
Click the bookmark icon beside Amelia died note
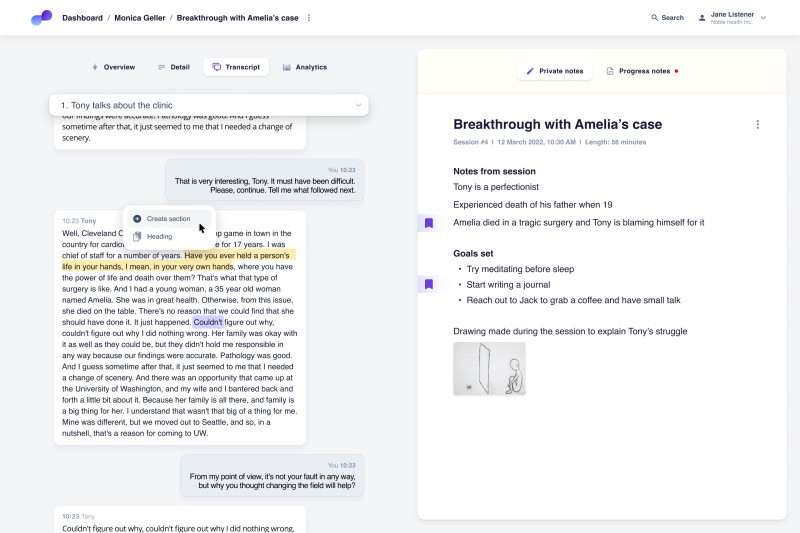click(x=429, y=223)
